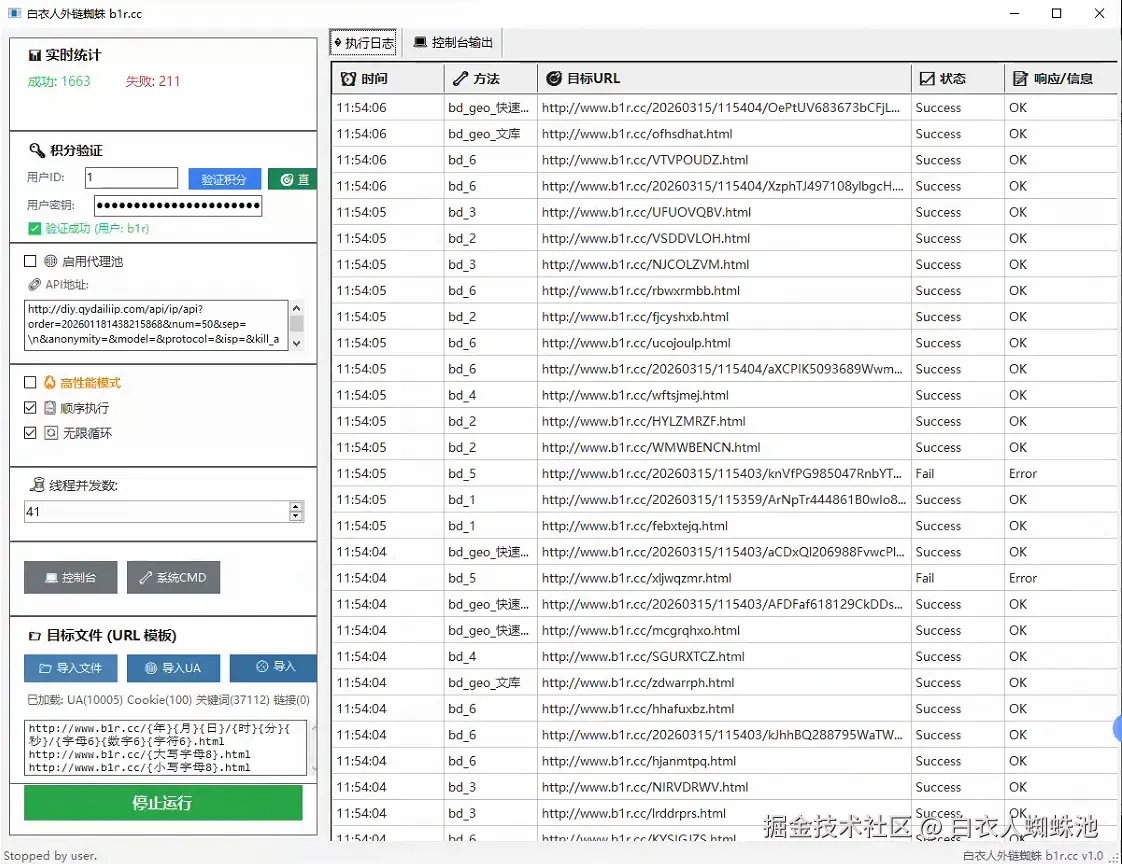Sort by the 状态 column header
The width and height of the screenshot is (1122, 864).
(x=957, y=79)
